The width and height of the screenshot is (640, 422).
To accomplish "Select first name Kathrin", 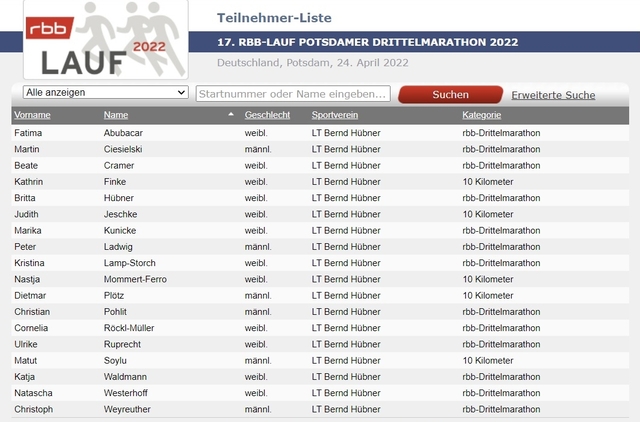I will 29,182.
